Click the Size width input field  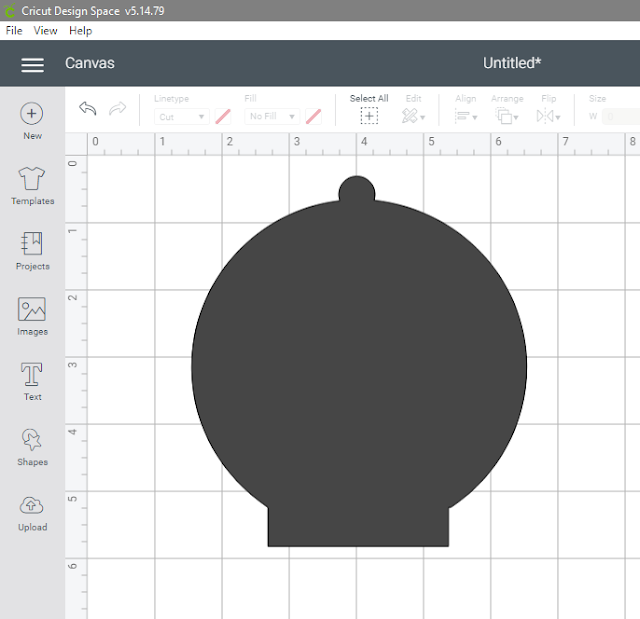620,117
